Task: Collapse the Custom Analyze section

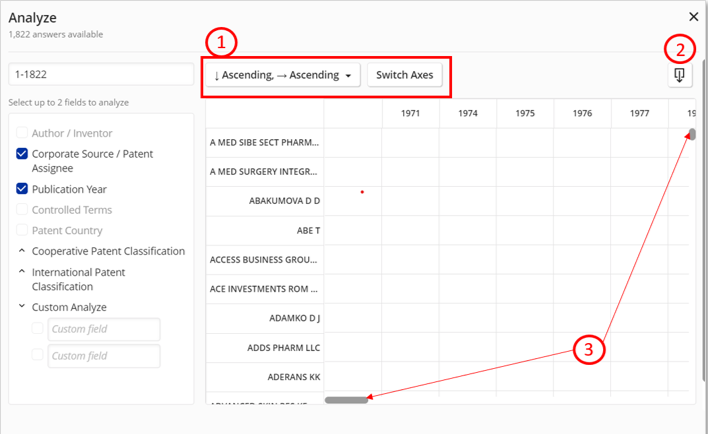Action: (22, 307)
